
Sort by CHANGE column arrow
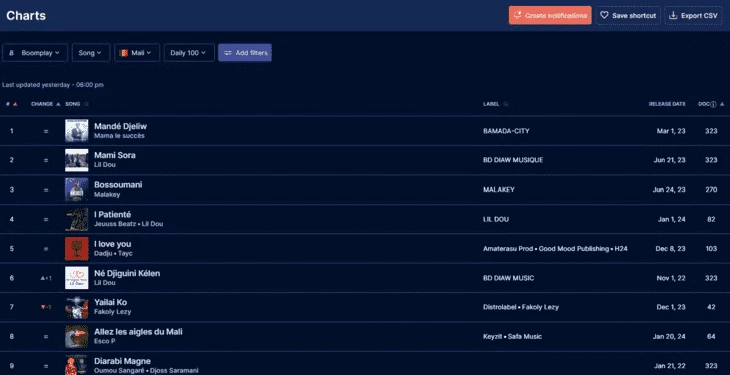pos(58,104)
